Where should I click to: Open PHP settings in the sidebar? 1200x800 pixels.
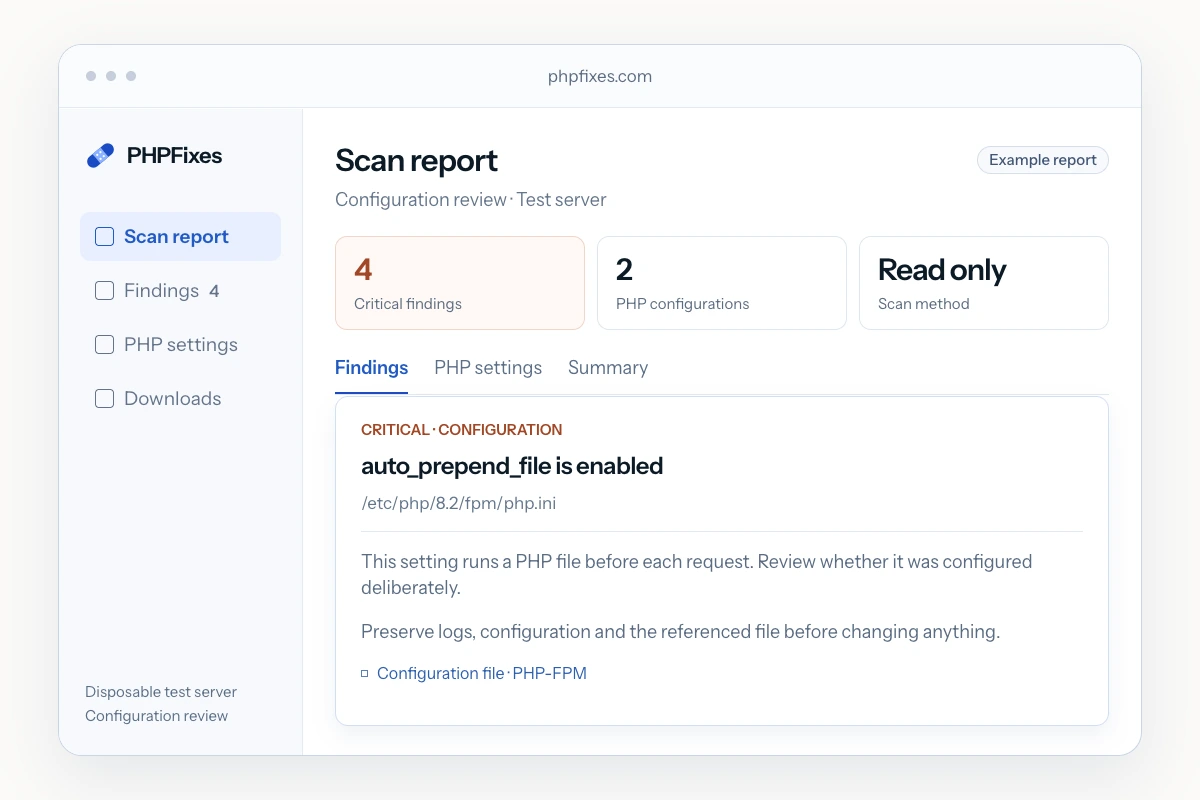pyautogui.click(x=180, y=345)
